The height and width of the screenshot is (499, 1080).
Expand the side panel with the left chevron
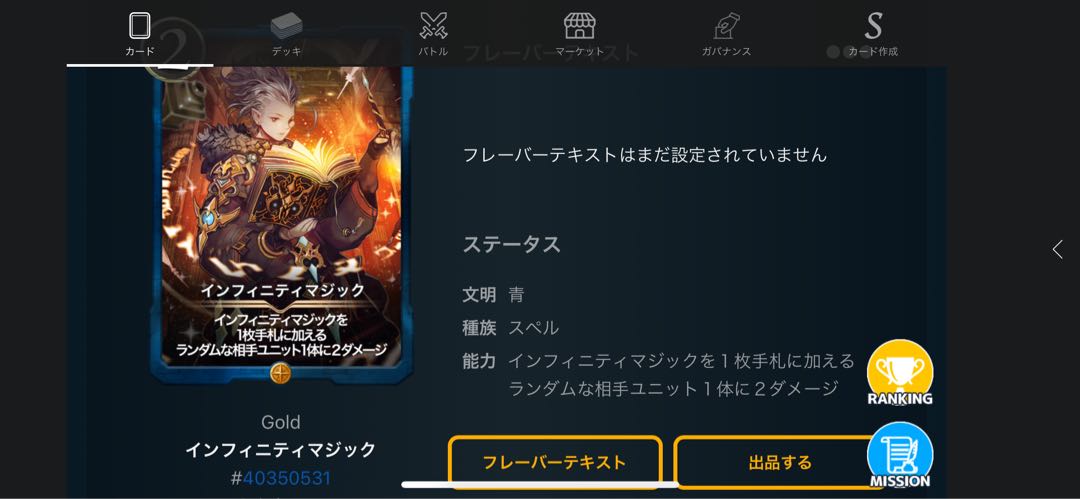[x=1057, y=250]
